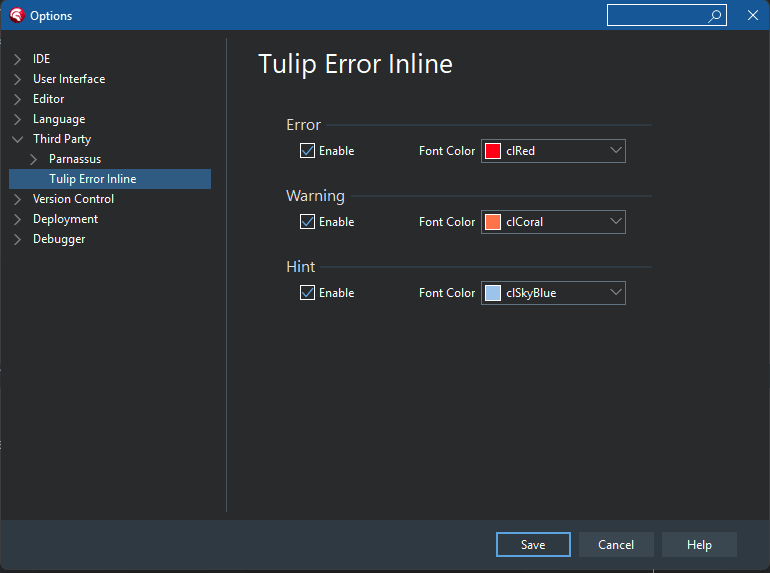Click the search magnifier icon
Viewport: 770px width, 573px height.
click(x=715, y=16)
